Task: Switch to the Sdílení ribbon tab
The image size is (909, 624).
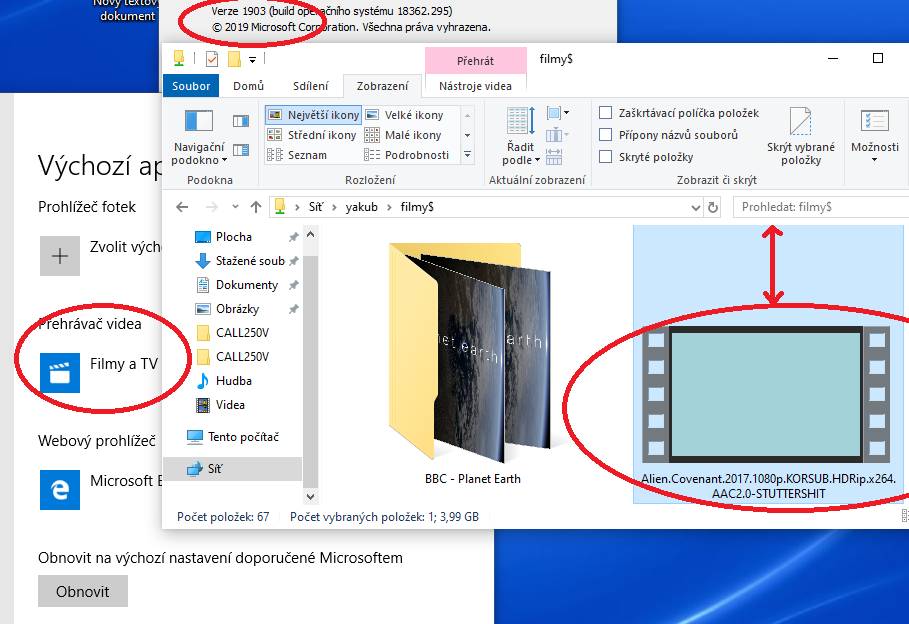Action: pyautogui.click(x=310, y=86)
